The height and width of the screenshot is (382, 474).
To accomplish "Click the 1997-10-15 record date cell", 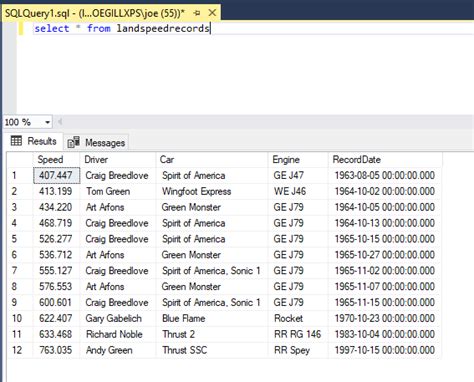I will click(385, 350).
